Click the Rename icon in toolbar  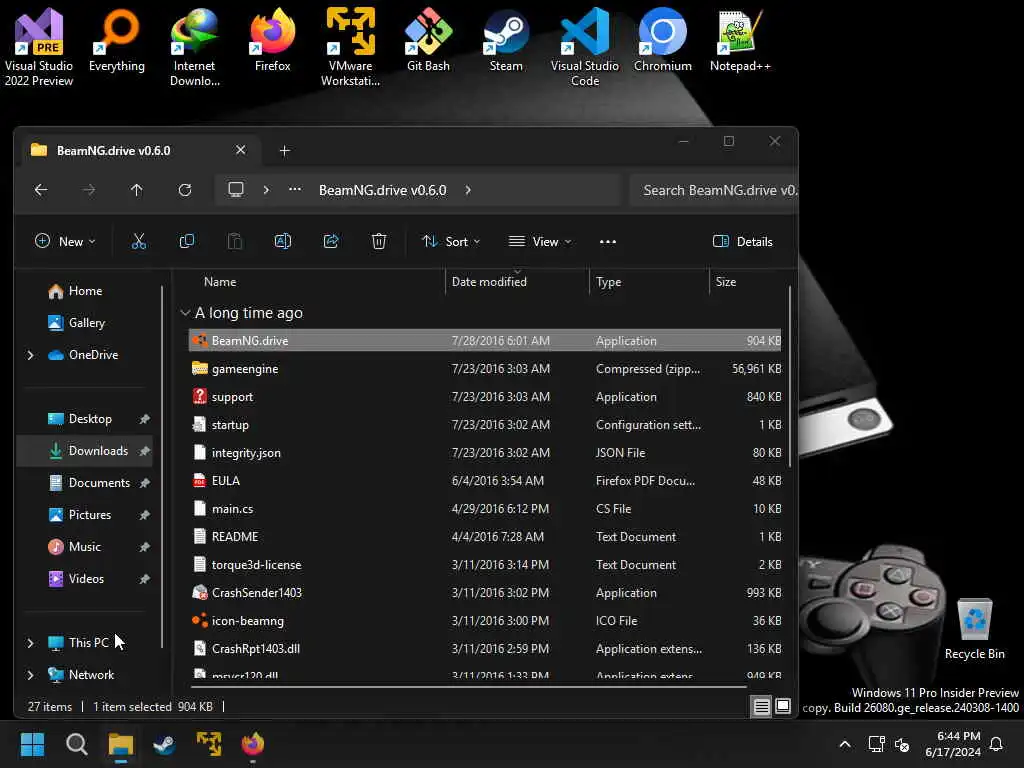click(283, 242)
